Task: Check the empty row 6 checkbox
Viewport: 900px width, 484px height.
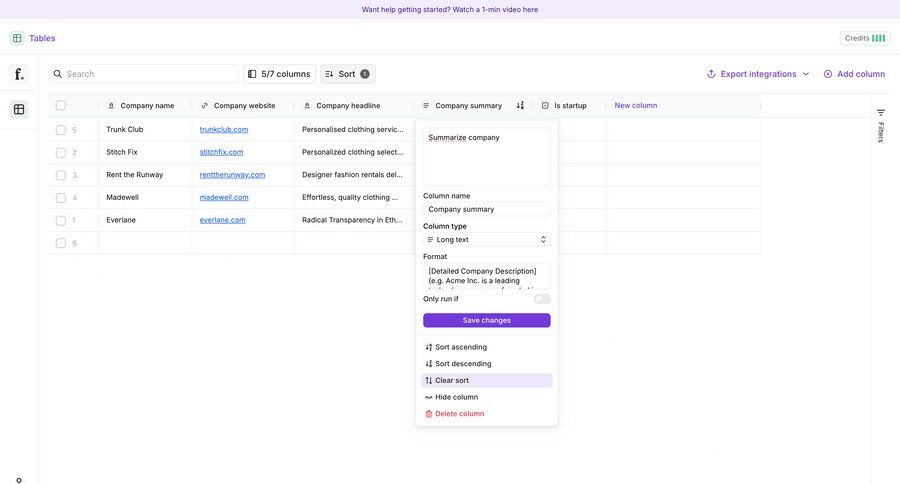Action: [60, 243]
